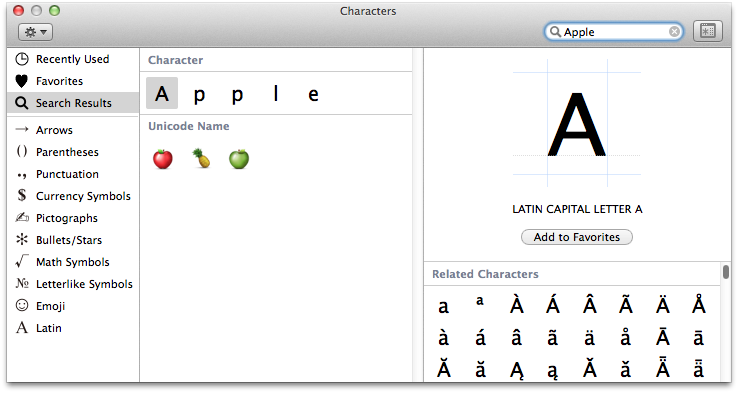Screen dimensions: 738x393
Task: Open the Recently Used category
Action: [x=73, y=59]
